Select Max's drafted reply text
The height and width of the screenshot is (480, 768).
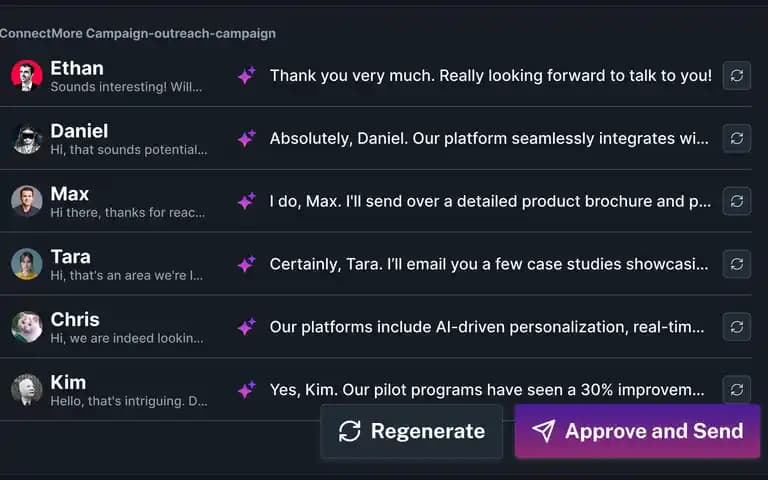tap(490, 201)
